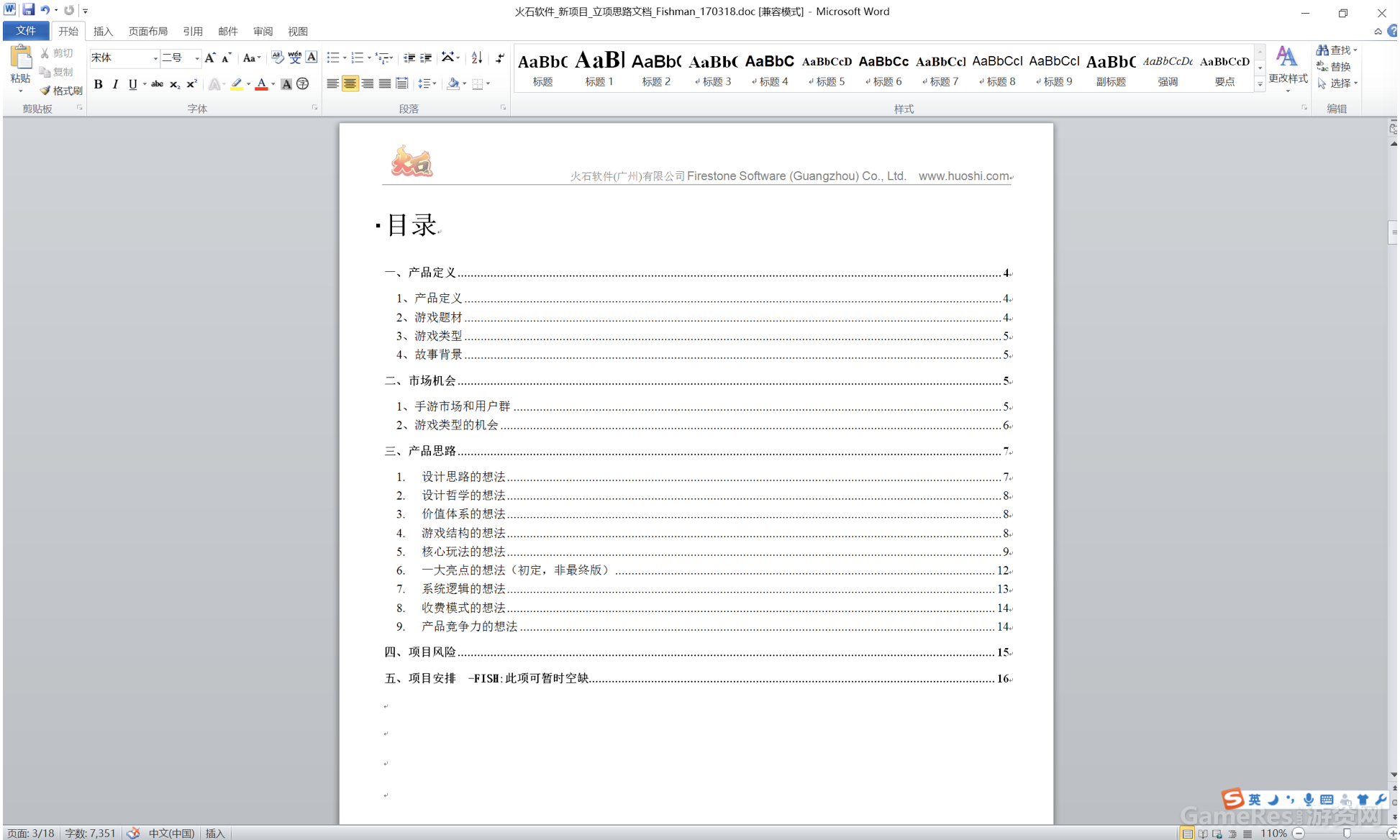The height and width of the screenshot is (840, 1400).
Task: Align paragraph right
Action: click(367, 84)
